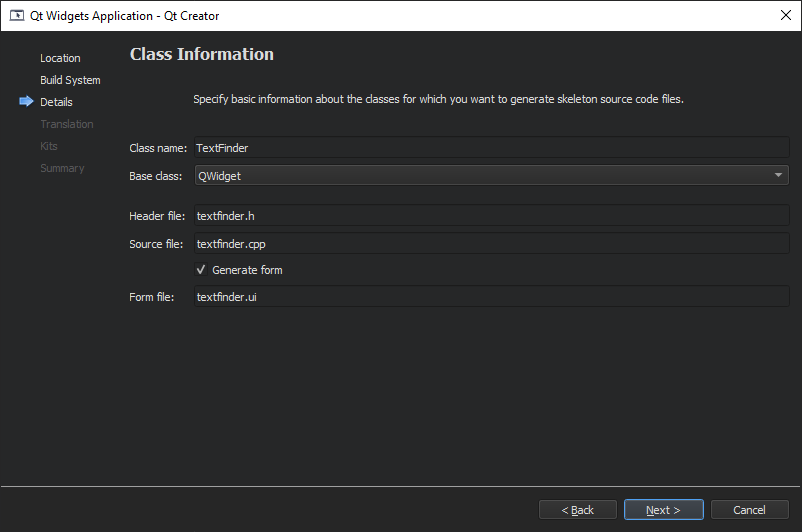This screenshot has height=532, width=802.
Task: Click the Back button
Action: (x=578, y=510)
